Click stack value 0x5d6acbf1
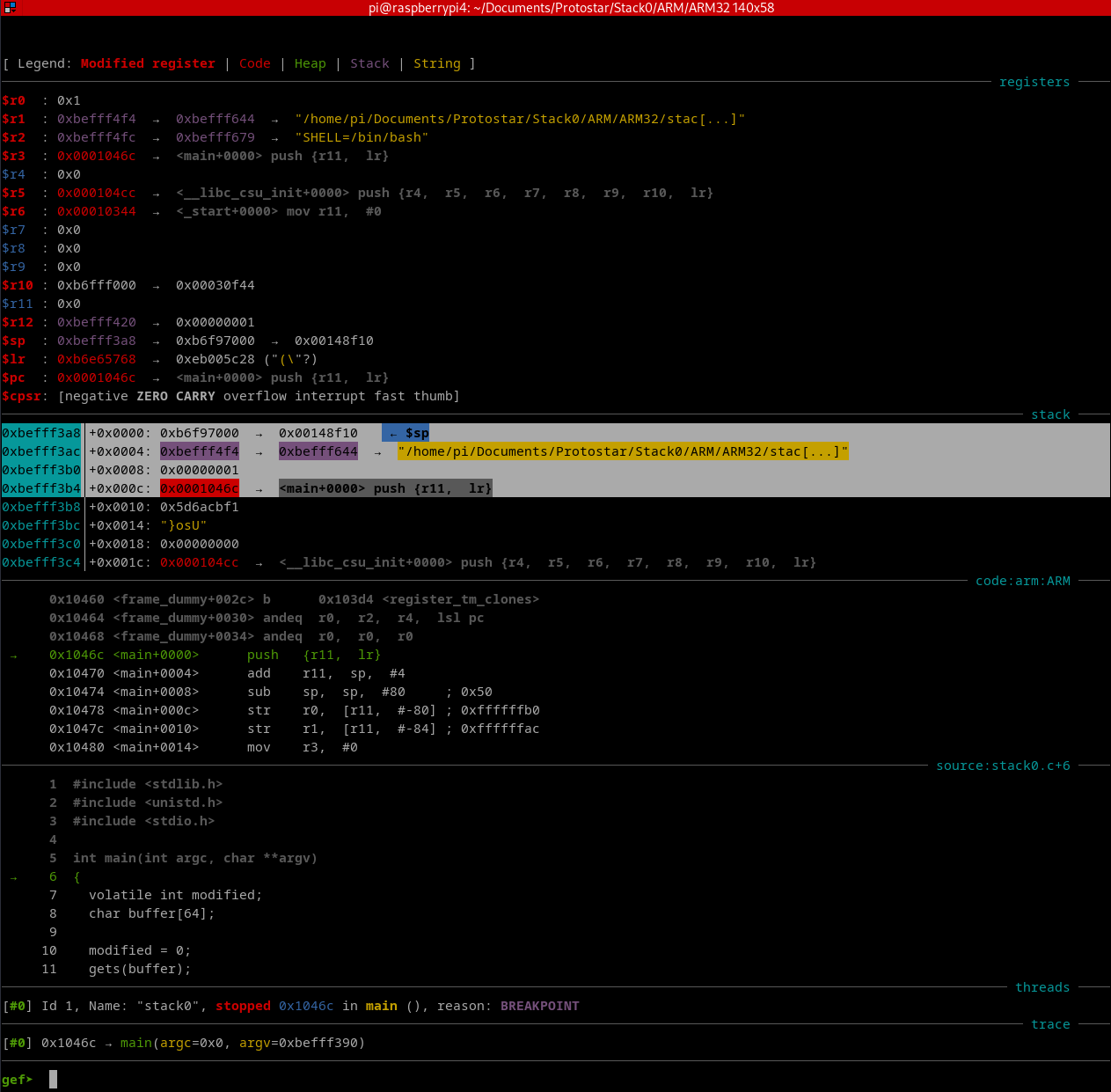Viewport: 1111px width, 1092px height. [x=200, y=507]
